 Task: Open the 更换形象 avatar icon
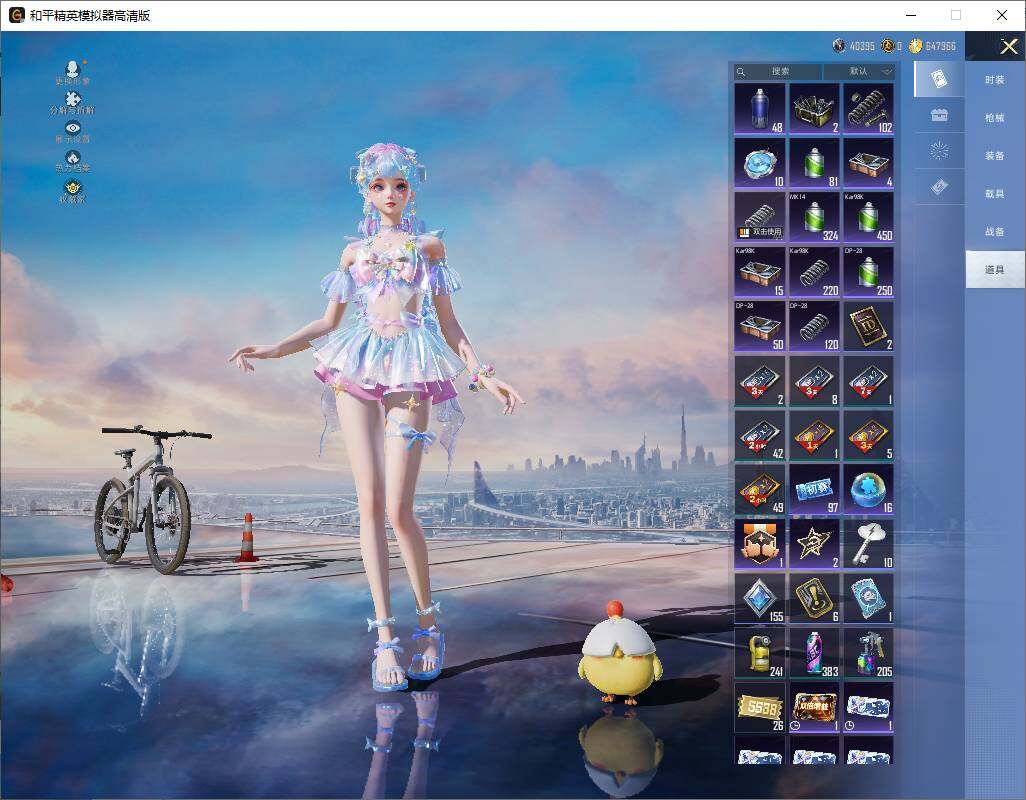pos(73,73)
